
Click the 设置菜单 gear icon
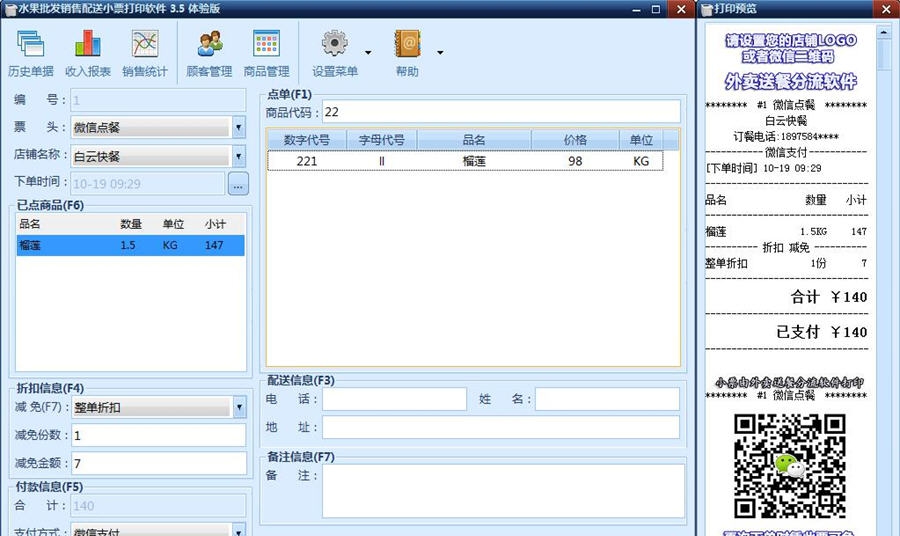pyautogui.click(x=335, y=44)
